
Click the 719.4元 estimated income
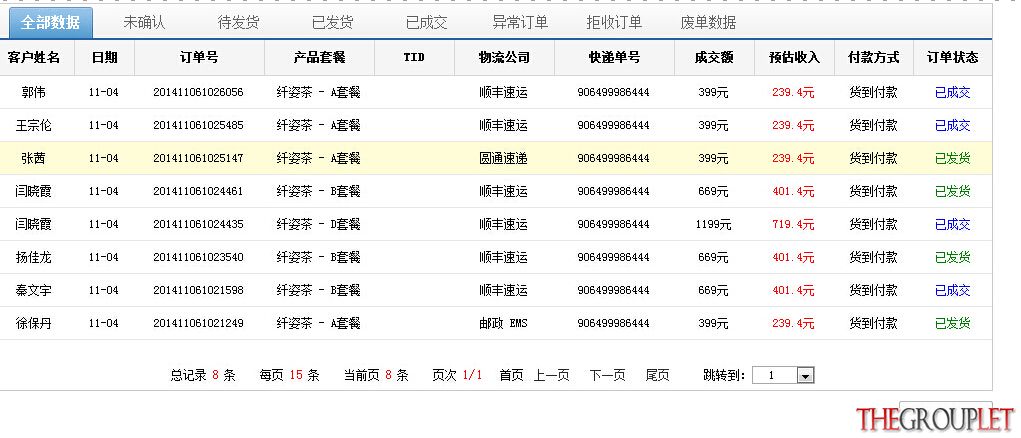tap(793, 225)
